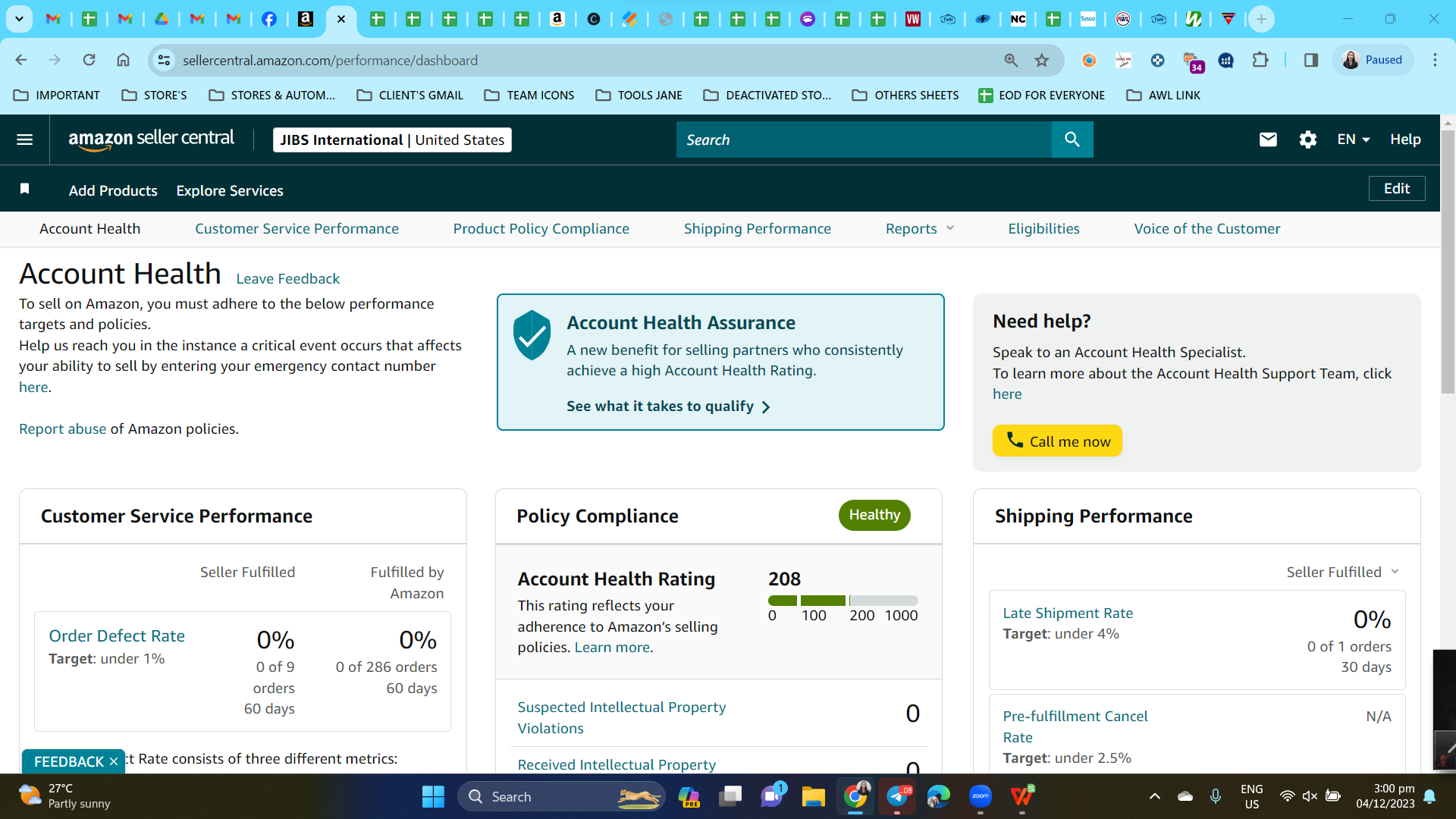The image size is (1456, 819).
Task: Open the Account Health tab
Action: [90, 229]
